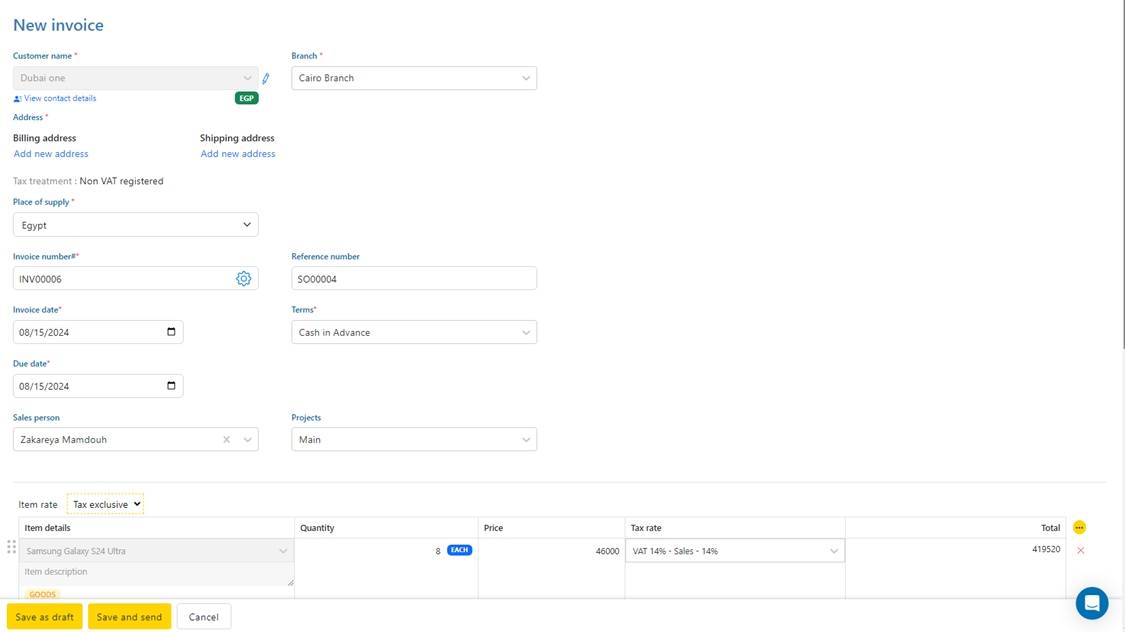Click Save as draft button
The image size is (1125, 632).
(45, 617)
